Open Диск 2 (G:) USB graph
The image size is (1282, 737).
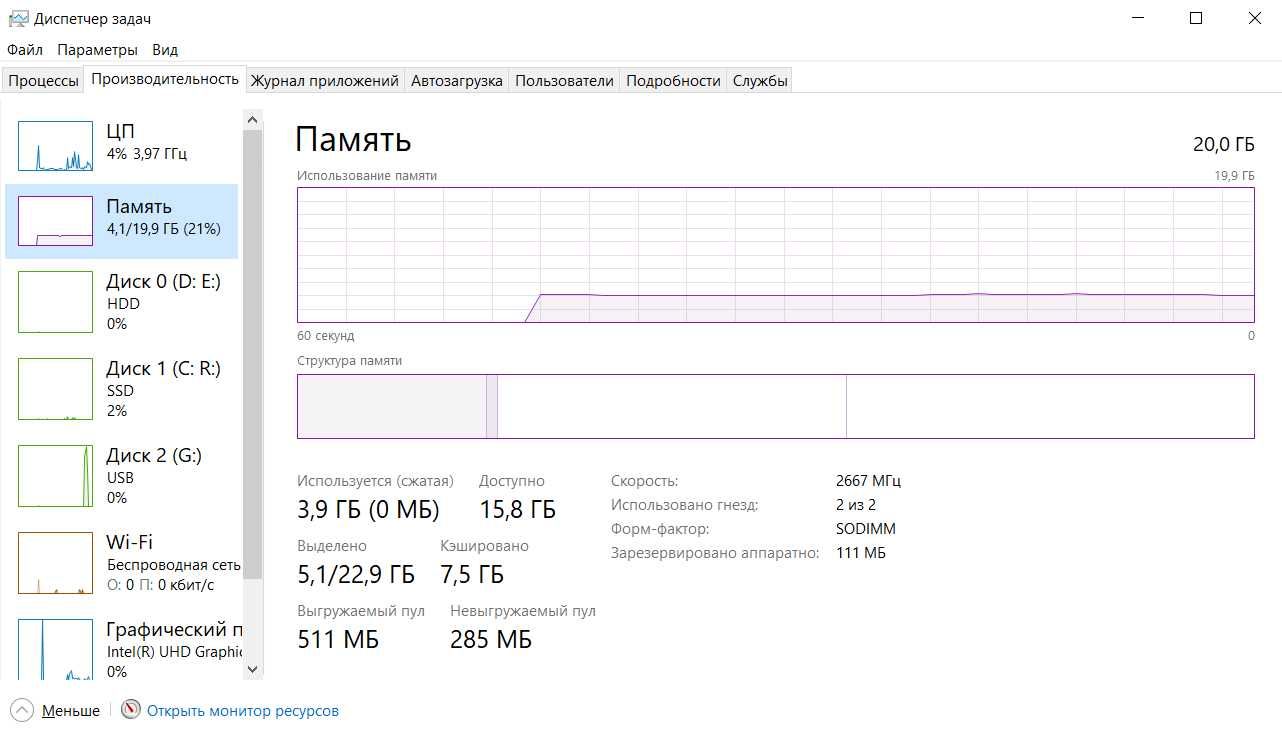55,476
